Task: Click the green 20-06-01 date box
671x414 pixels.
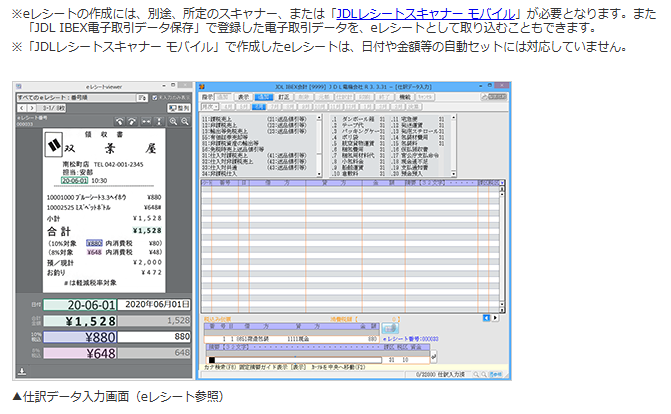Action: [x=80, y=305]
